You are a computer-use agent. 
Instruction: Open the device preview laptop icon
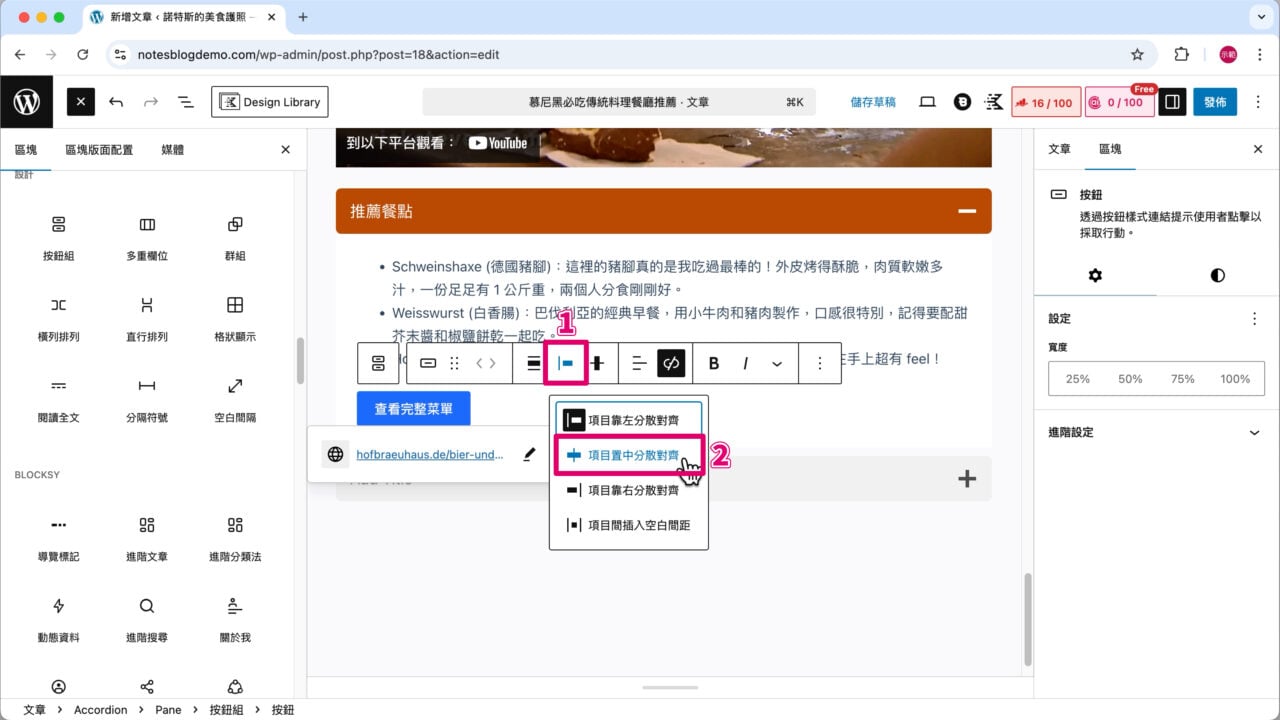point(927,101)
